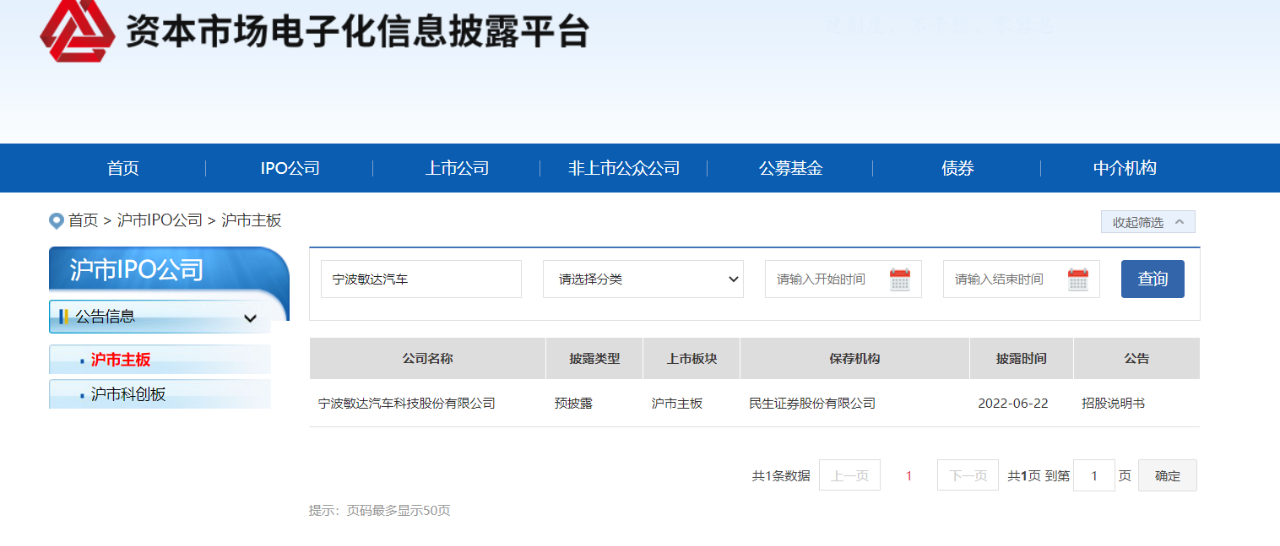
Task: Open the end date calendar icon
Action: pos(1078,279)
